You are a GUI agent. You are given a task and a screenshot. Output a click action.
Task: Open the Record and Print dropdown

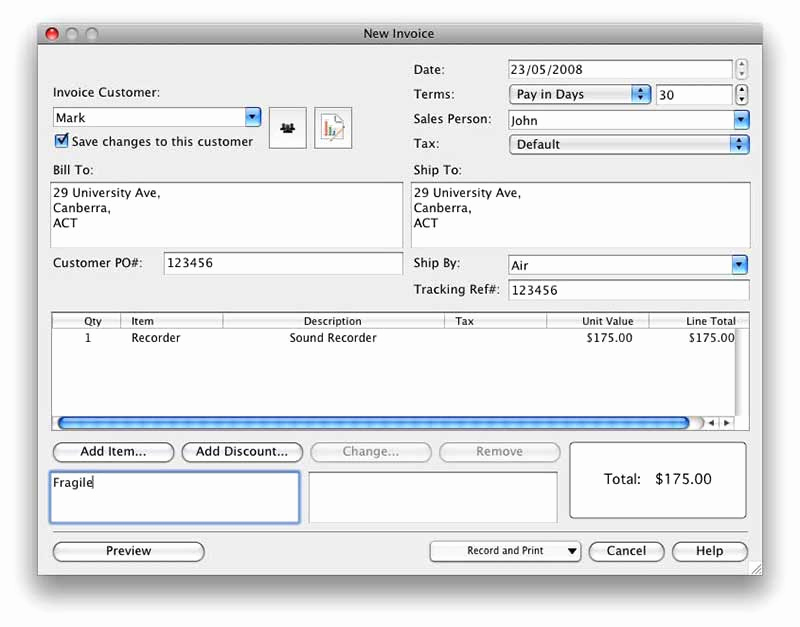click(505, 551)
